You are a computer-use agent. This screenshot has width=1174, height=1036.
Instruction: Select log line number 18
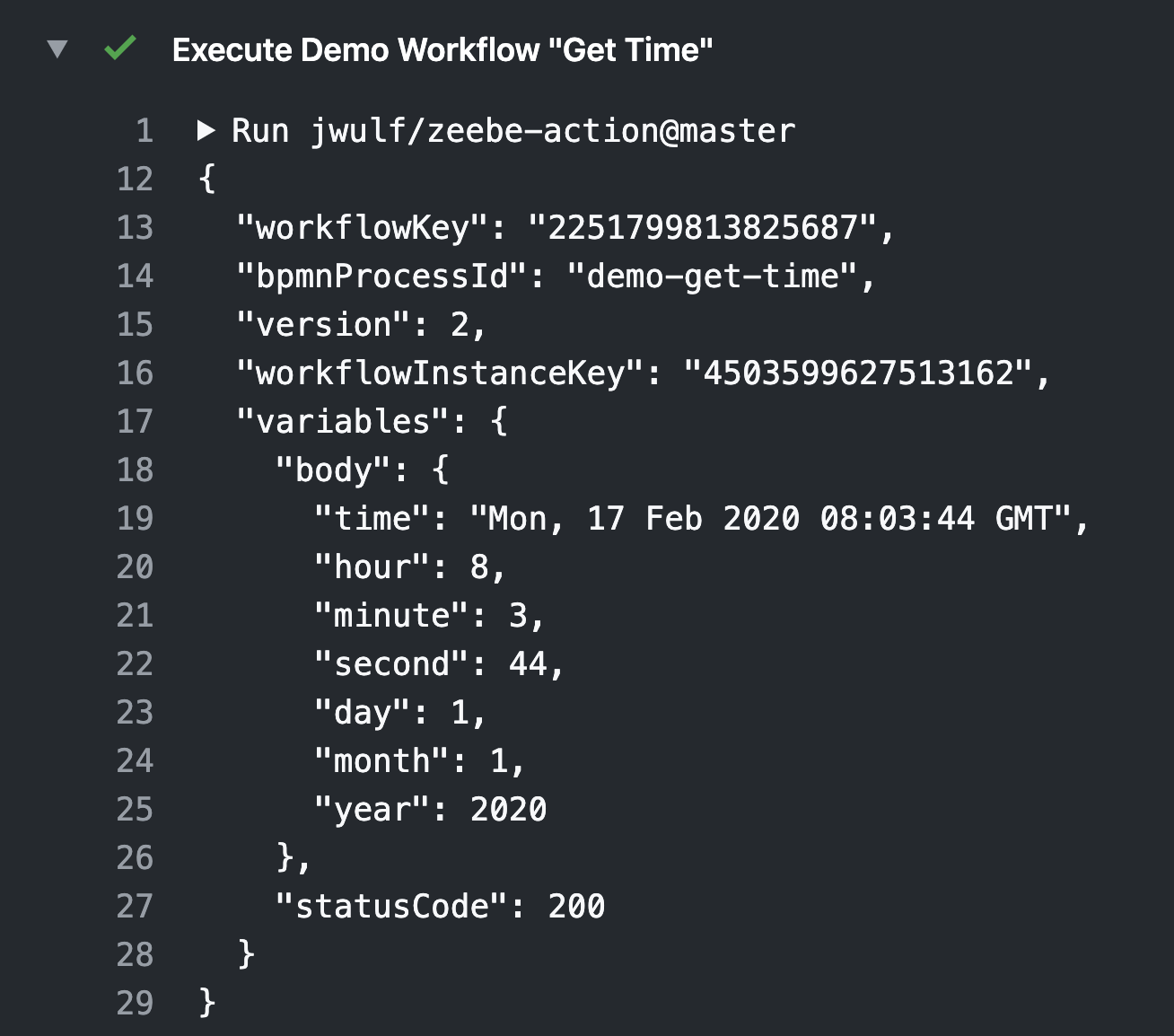(136, 470)
